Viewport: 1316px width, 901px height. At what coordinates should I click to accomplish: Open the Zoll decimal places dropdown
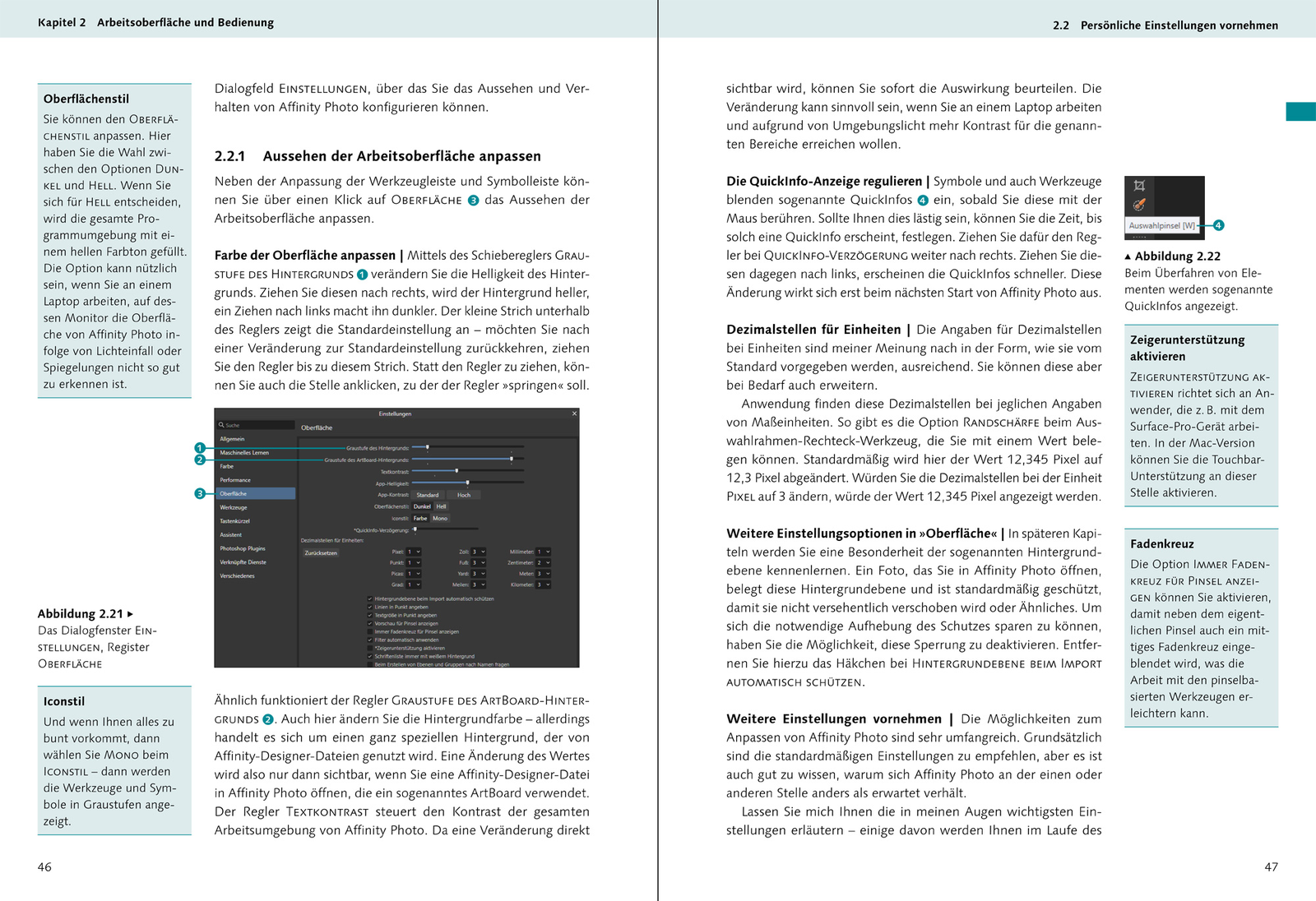tap(479, 552)
